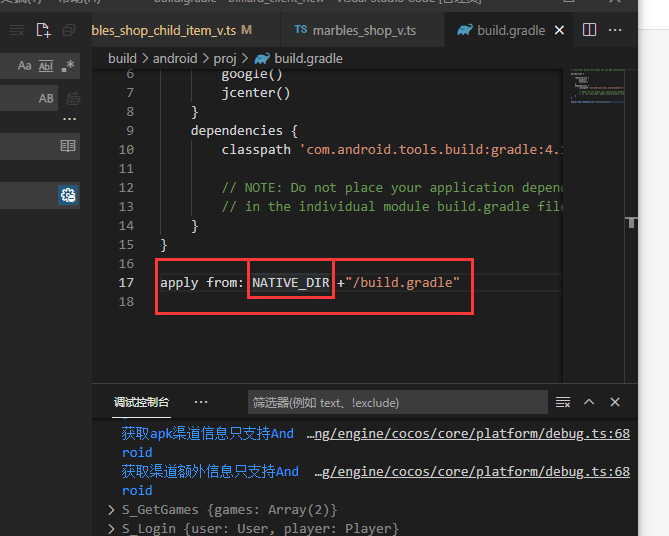Split the editor to the right

pyautogui.click(x=589, y=30)
